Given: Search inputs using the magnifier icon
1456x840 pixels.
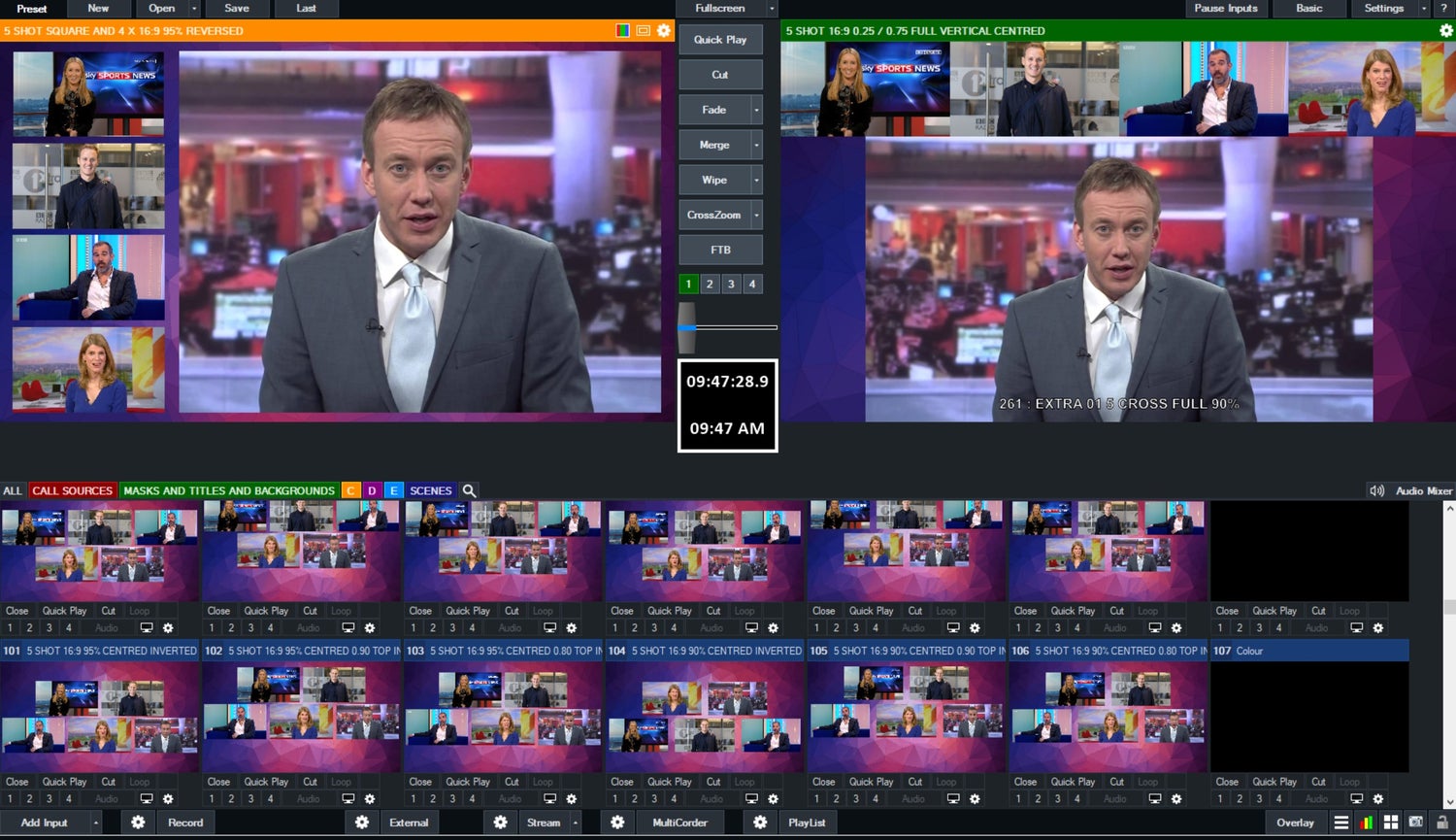Looking at the screenshot, I should coord(469,490).
